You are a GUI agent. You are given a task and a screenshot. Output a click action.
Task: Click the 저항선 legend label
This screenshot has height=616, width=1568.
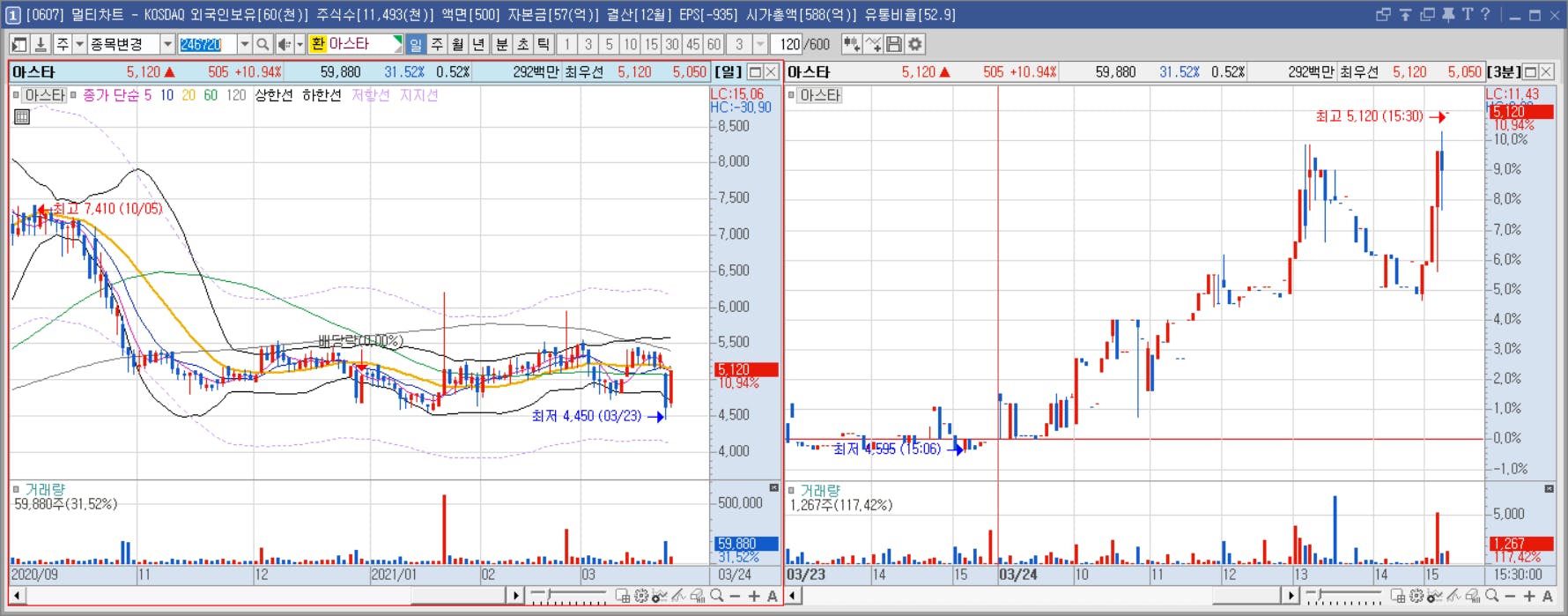pos(371,95)
